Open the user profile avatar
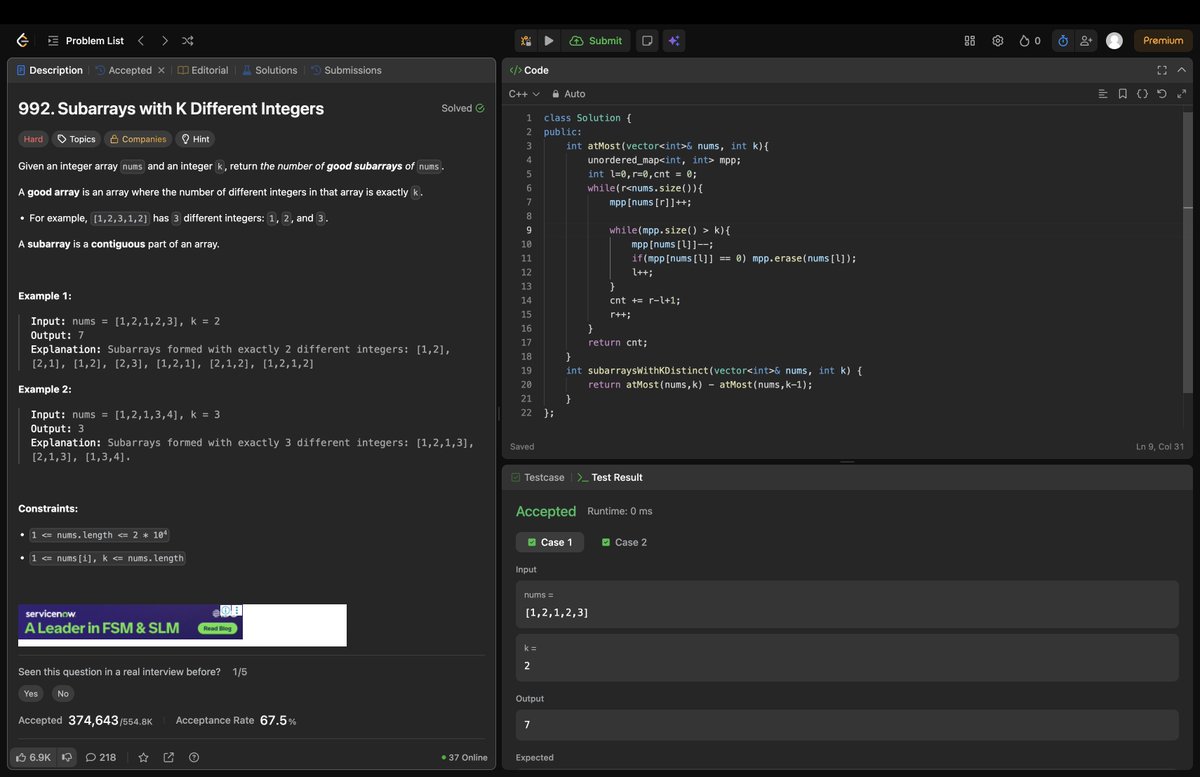1200x777 pixels. pos(1114,41)
